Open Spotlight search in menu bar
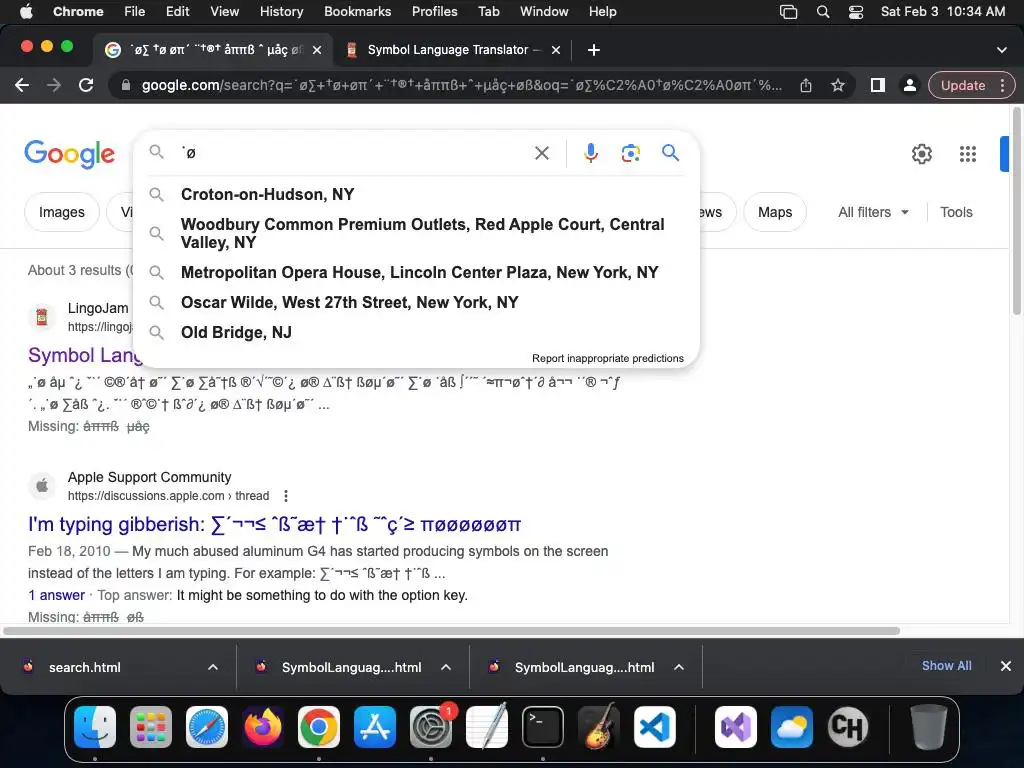 pyautogui.click(x=823, y=12)
